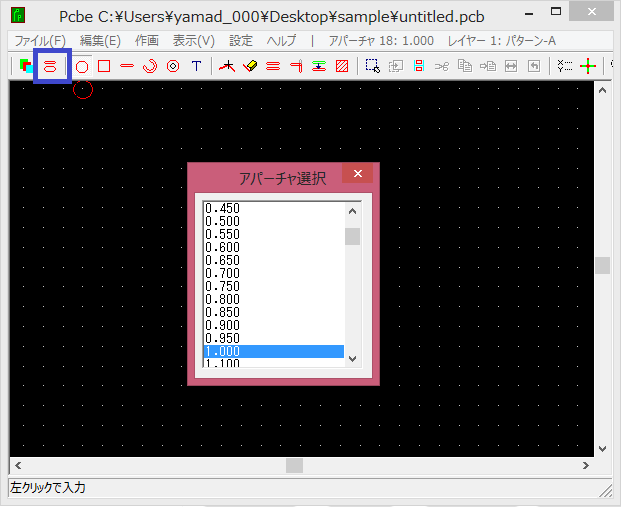Close the アパーチャ選択 dialog

[357, 174]
